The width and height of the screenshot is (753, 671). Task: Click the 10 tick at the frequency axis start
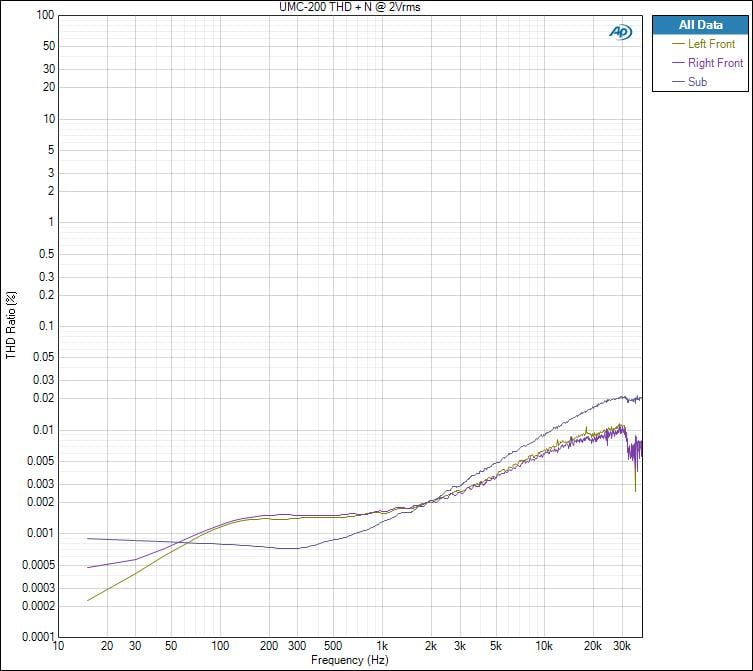[58, 646]
